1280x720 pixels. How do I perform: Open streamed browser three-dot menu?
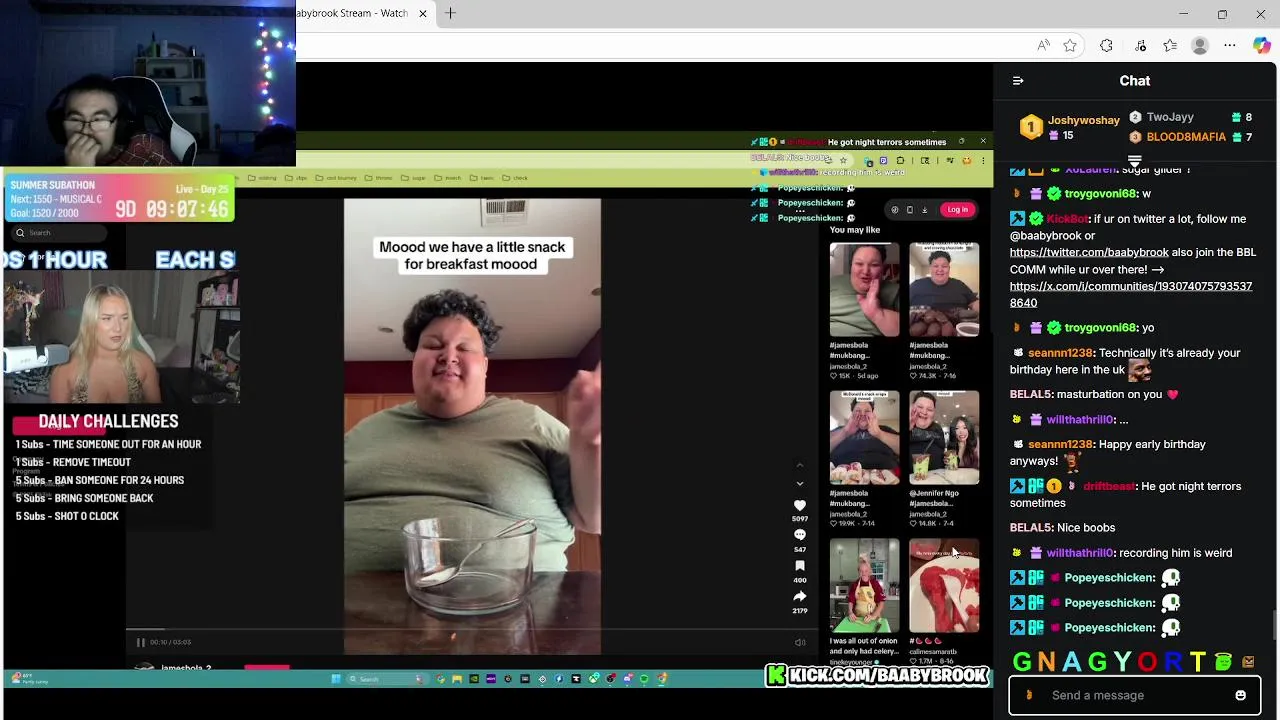983,160
